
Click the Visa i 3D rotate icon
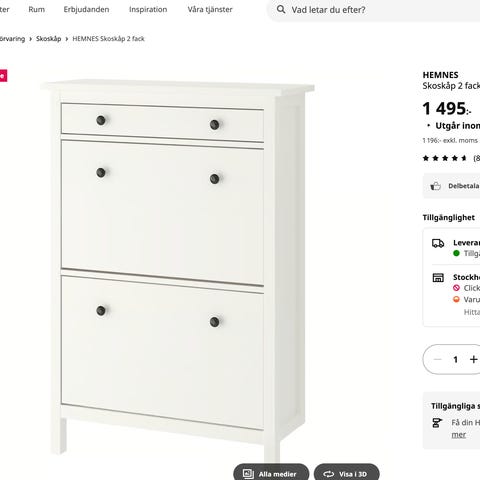329,474
